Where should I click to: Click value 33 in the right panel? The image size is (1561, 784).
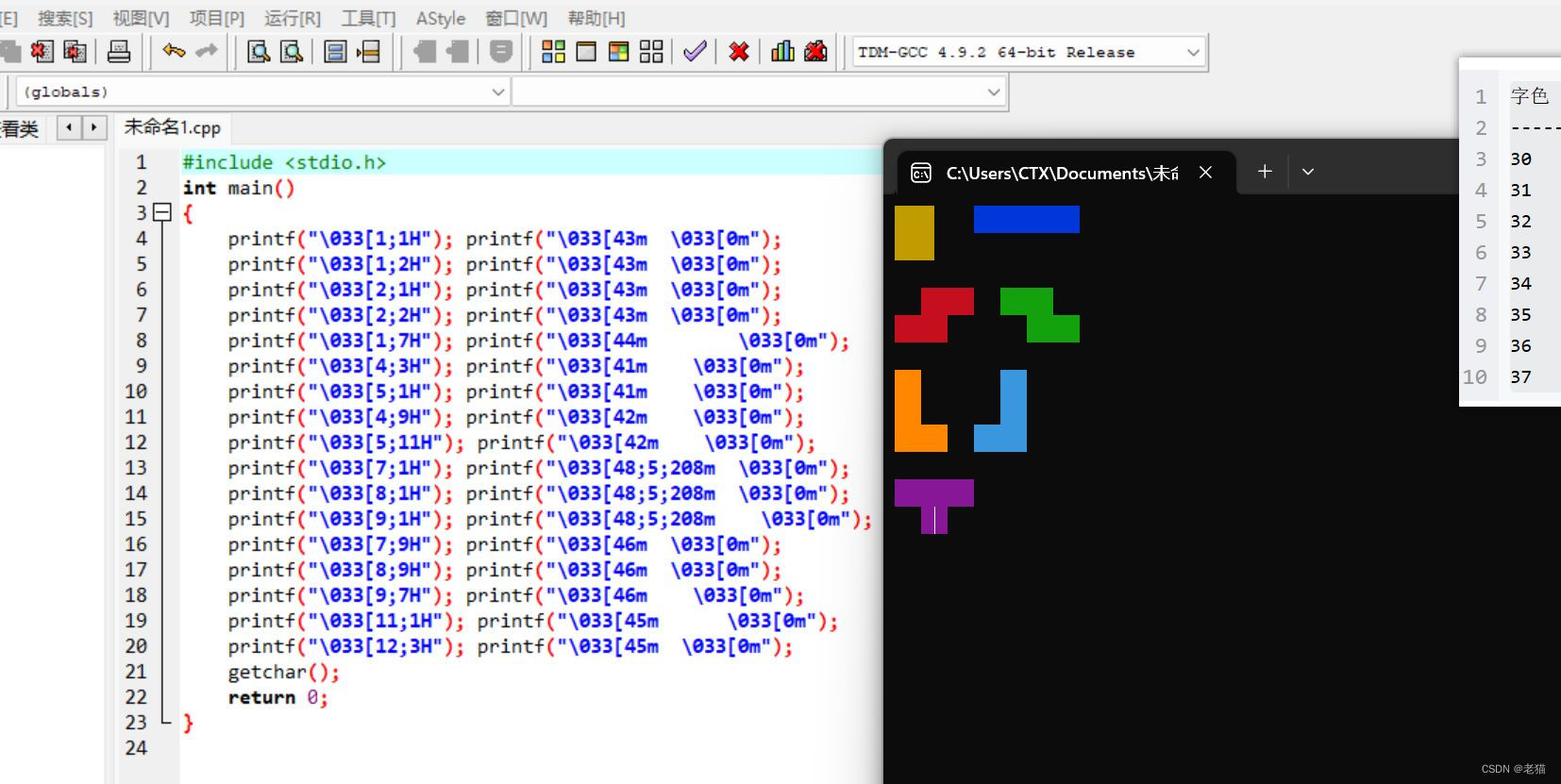tap(1520, 252)
